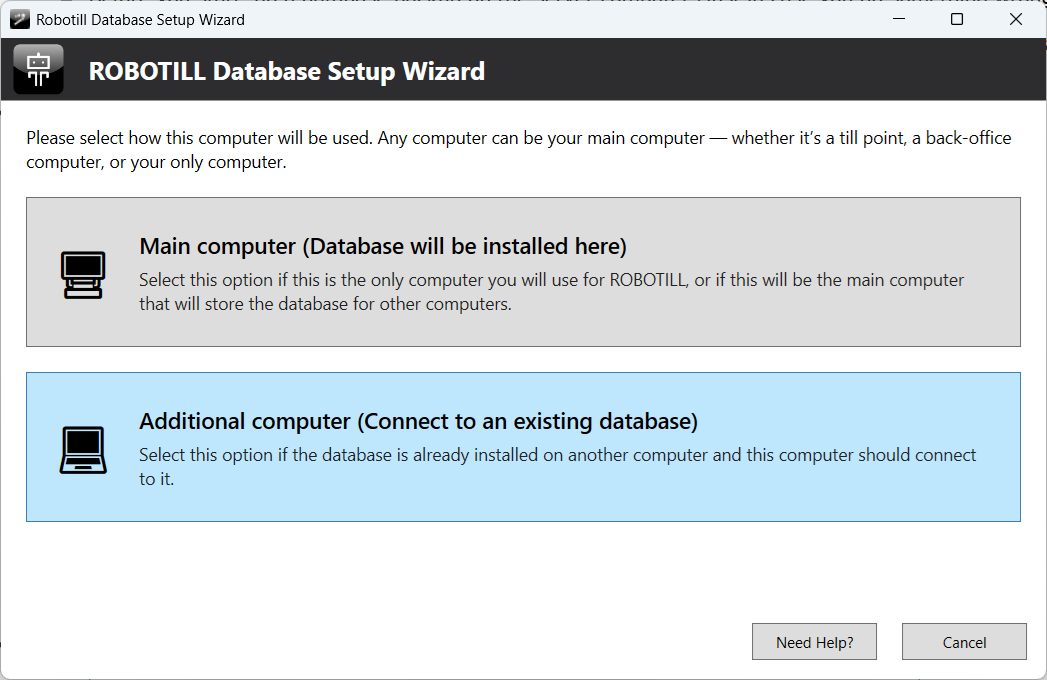The image size is (1047, 680).
Task: Open the Need Help? dialog
Action: 814,641
